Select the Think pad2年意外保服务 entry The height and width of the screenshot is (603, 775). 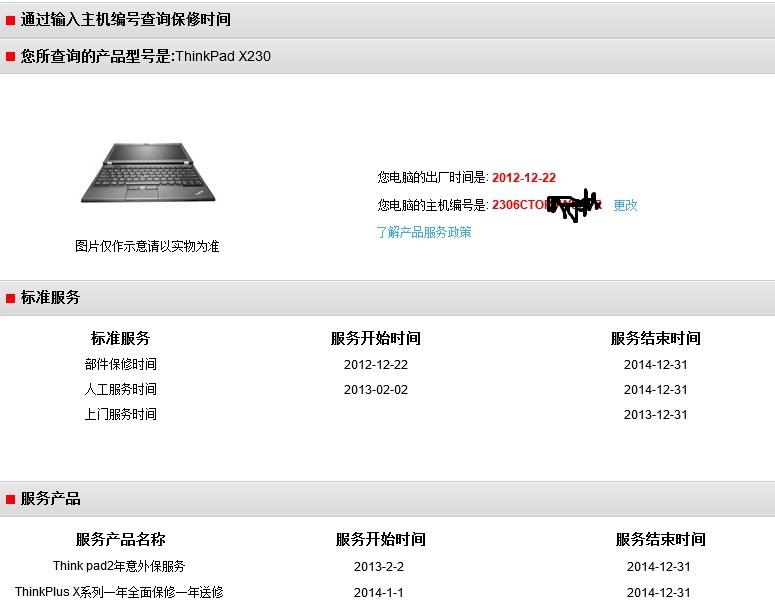119,567
